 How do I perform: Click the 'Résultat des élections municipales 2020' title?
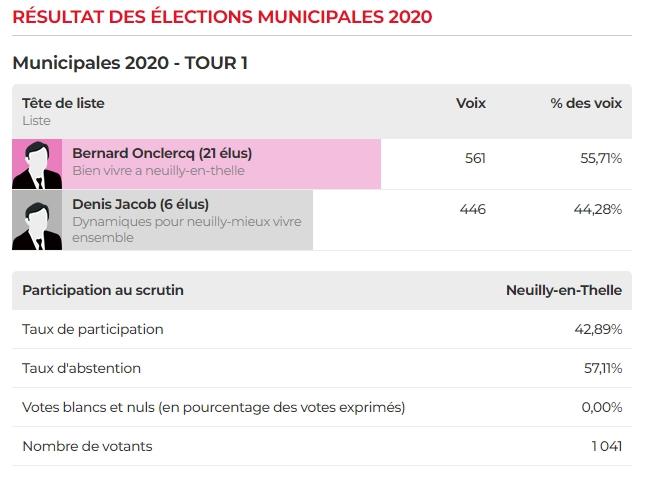pos(222,16)
